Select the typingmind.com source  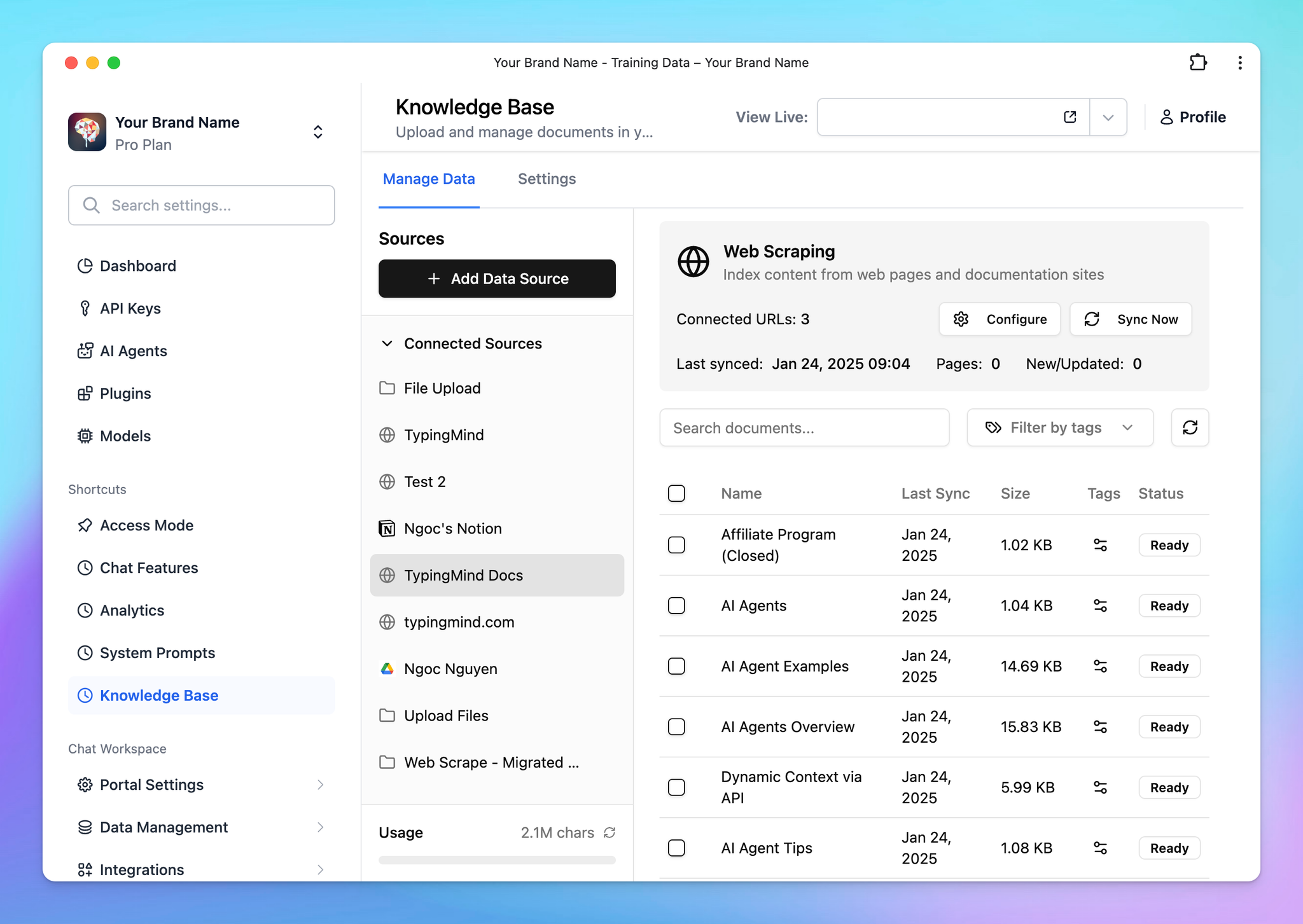[x=497, y=622]
